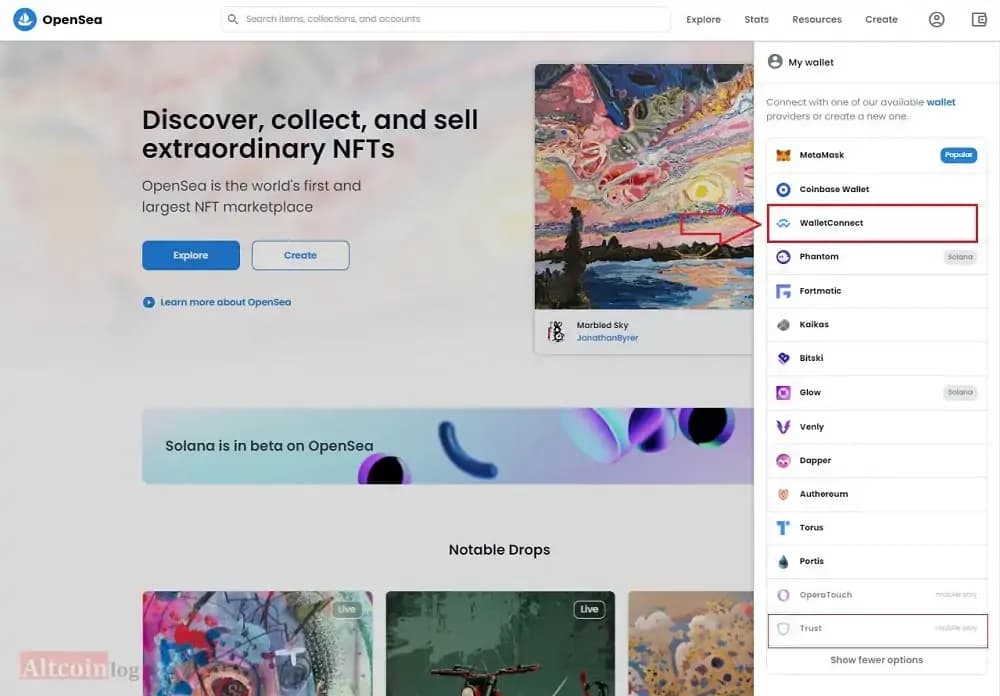This screenshot has height=696, width=1000.
Task: Click the Portis logo icon
Action: tap(783, 561)
